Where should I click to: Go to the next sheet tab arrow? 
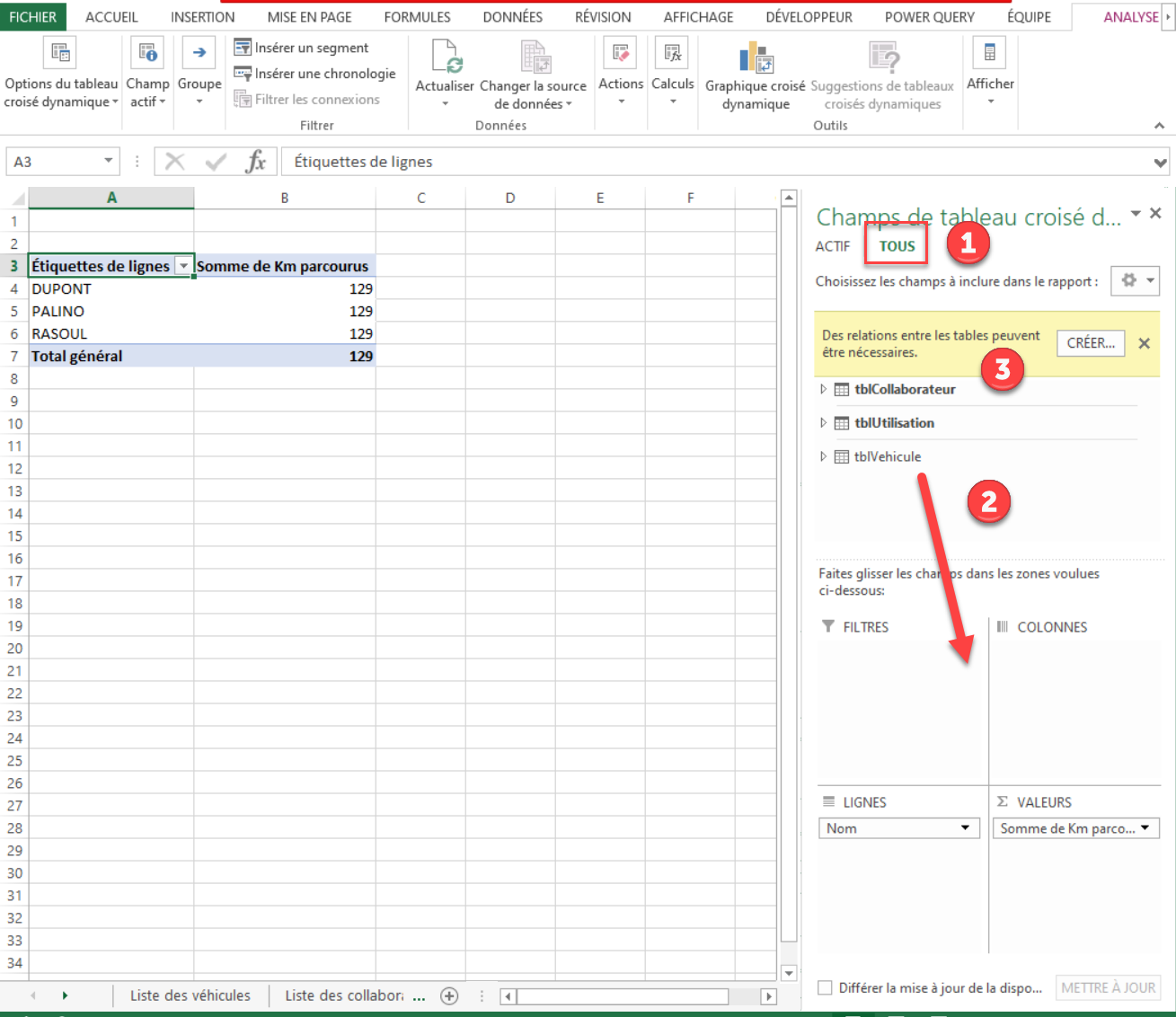pos(65,995)
